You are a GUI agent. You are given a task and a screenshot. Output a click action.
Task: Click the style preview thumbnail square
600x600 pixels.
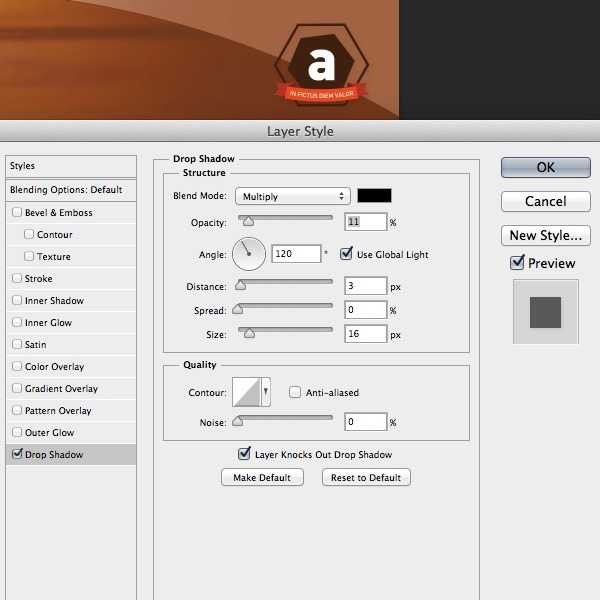545,311
